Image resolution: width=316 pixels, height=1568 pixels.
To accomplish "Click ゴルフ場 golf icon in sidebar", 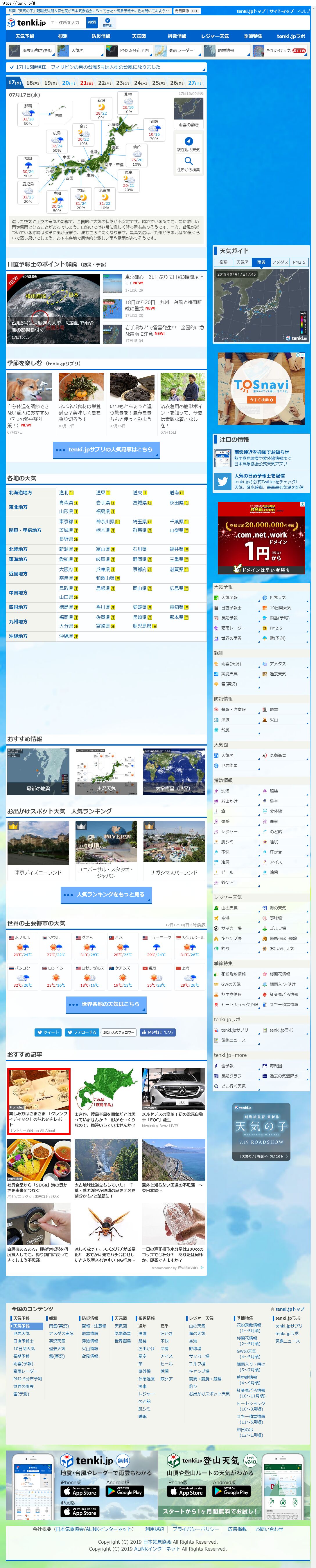I will 265,928.
